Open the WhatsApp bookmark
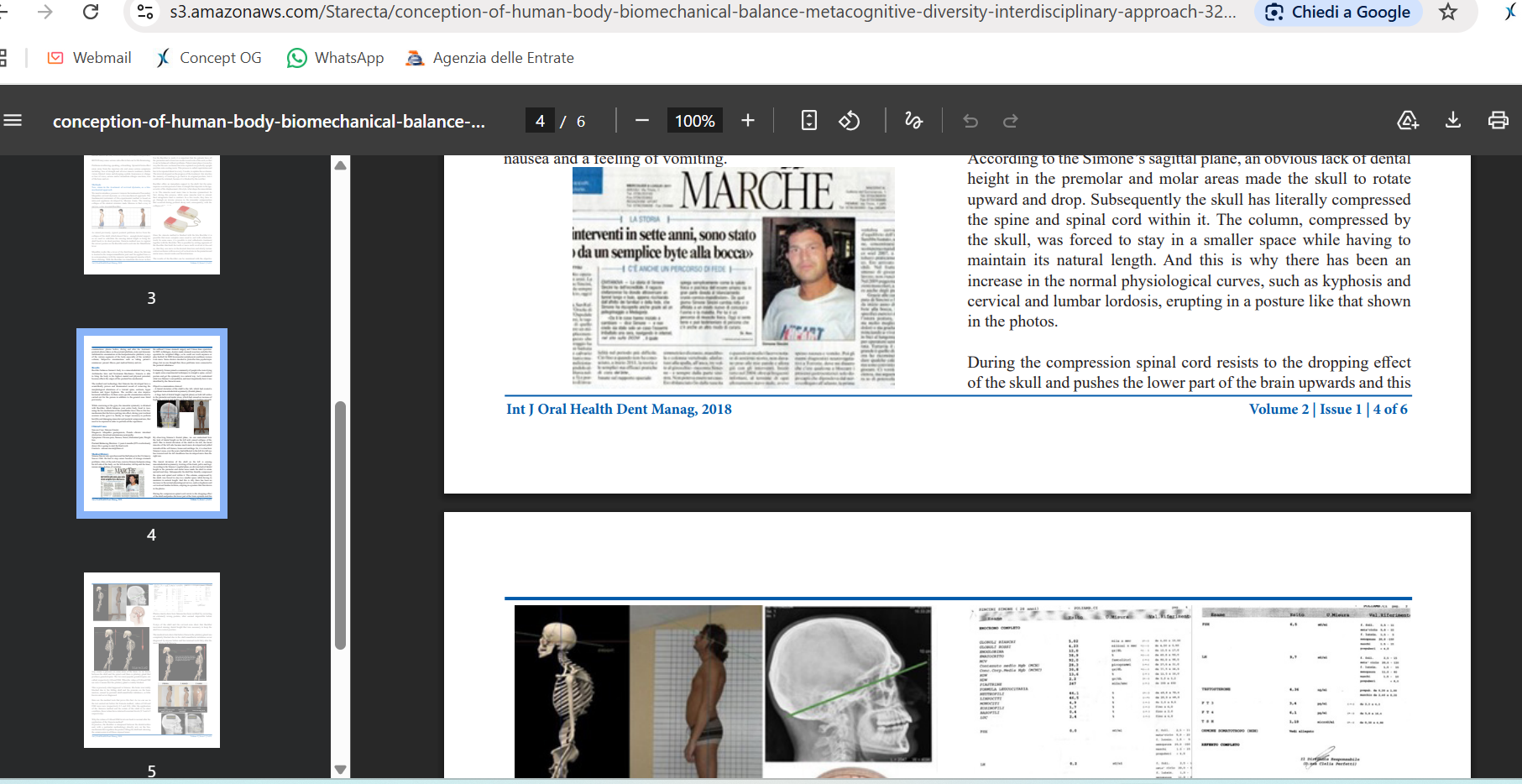This screenshot has height=784, width=1522. coord(336,58)
